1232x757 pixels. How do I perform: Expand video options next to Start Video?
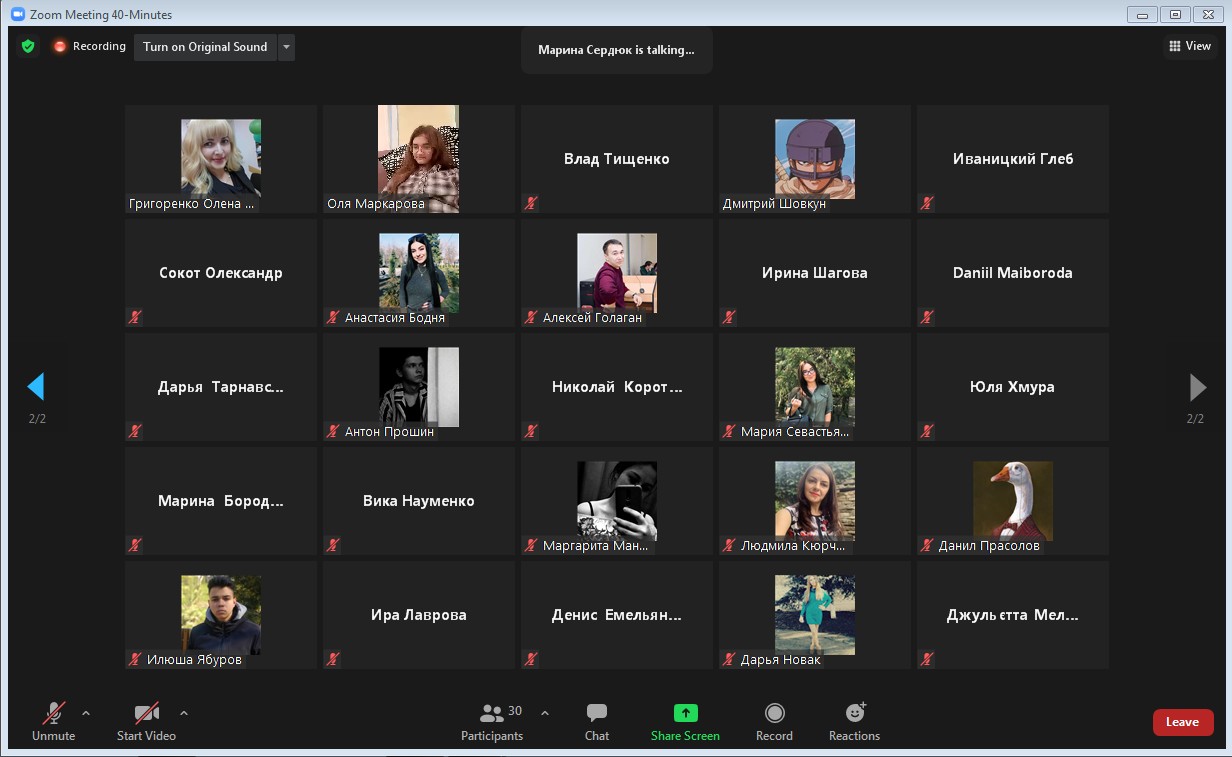coord(183,713)
